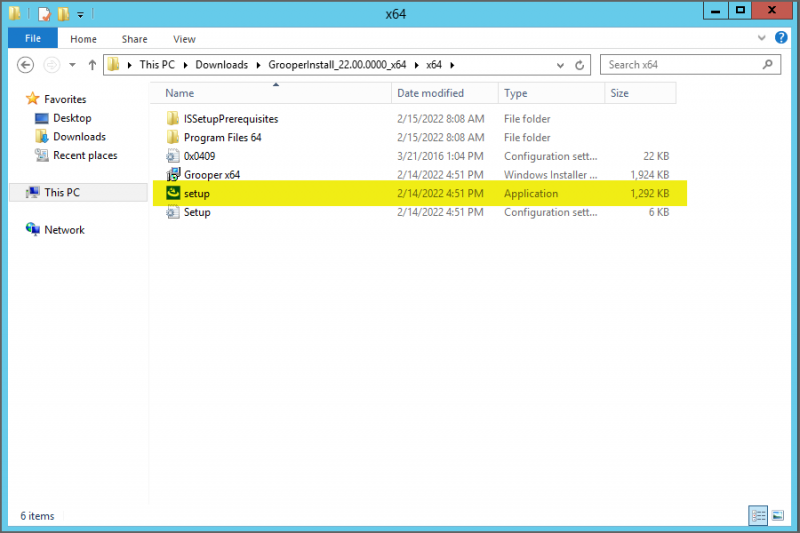Switch to Large icons view in status bar
The width and height of the screenshot is (800, 533).
(x=778, y=516)
